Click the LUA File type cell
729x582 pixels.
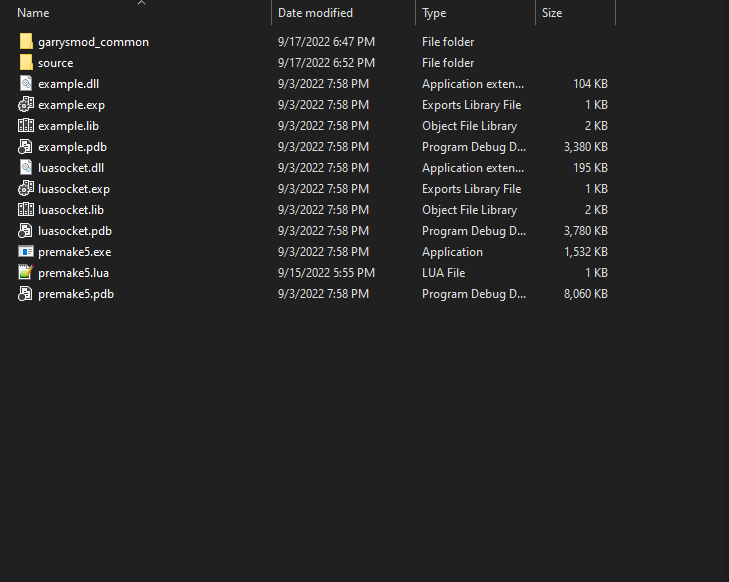click(444, 273)
